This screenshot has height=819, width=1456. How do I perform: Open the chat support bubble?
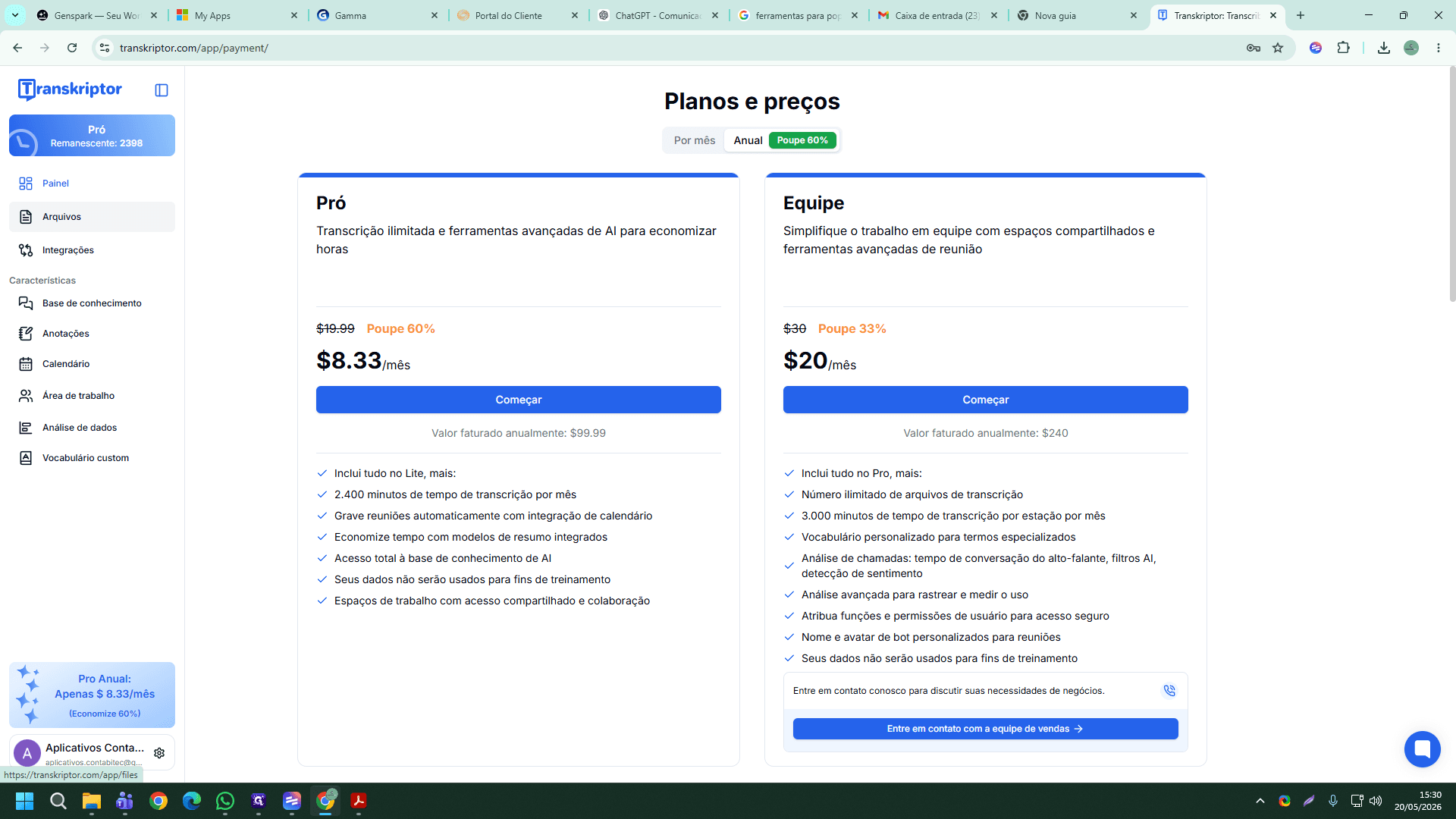[1422, 749]
